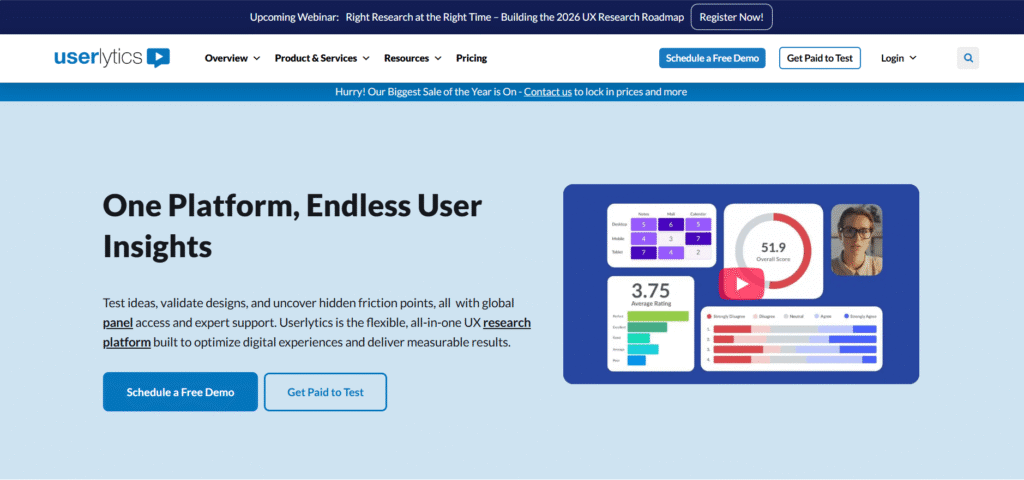
Task: Play the video with red play button
Action: point(741,283)
